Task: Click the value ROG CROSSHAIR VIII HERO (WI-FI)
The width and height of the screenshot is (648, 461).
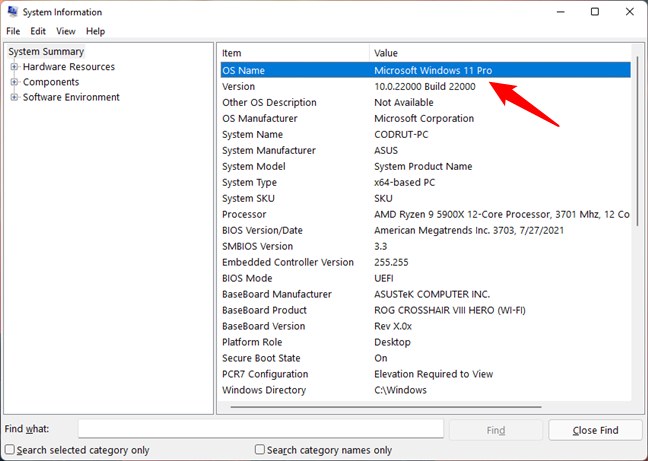Action: coord(450,310)
